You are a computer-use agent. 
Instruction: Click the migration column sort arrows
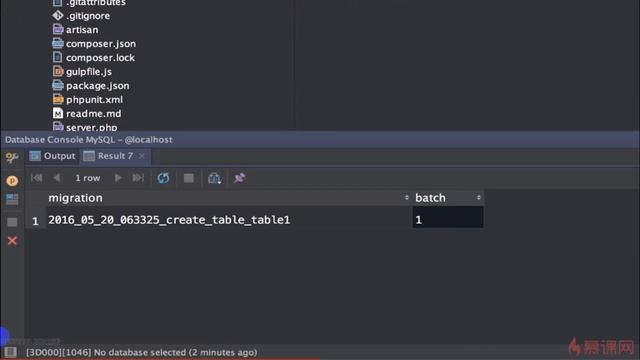click(407, 198)
